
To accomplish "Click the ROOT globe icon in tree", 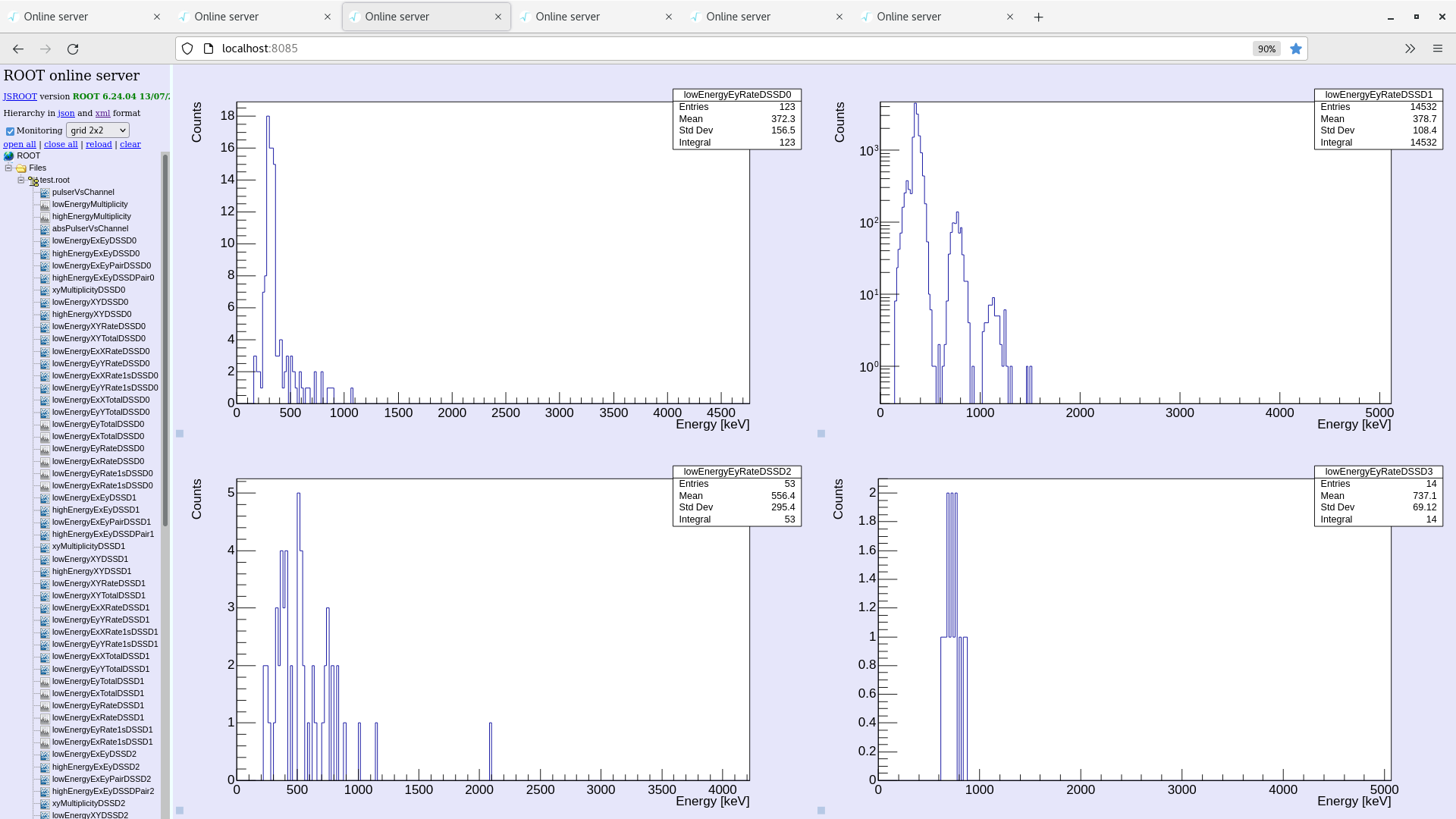I will click(9, 156).
